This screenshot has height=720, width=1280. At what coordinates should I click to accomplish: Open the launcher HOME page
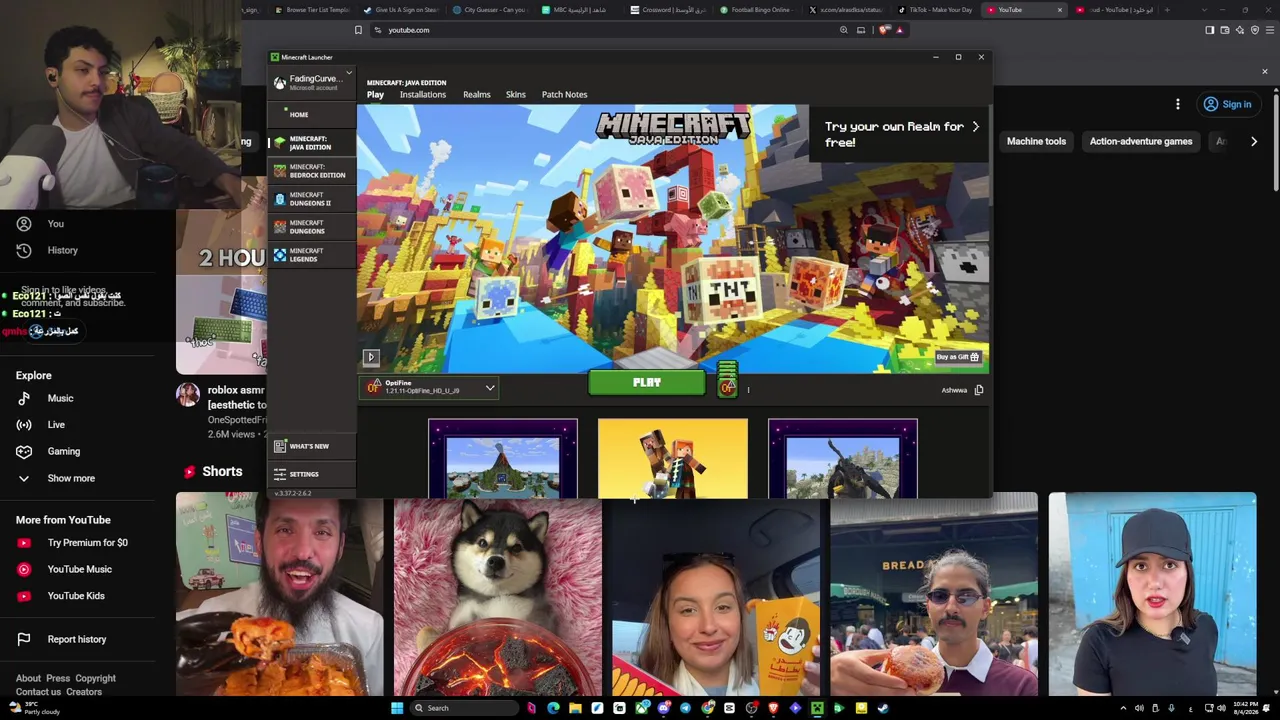tap(311, 115)
